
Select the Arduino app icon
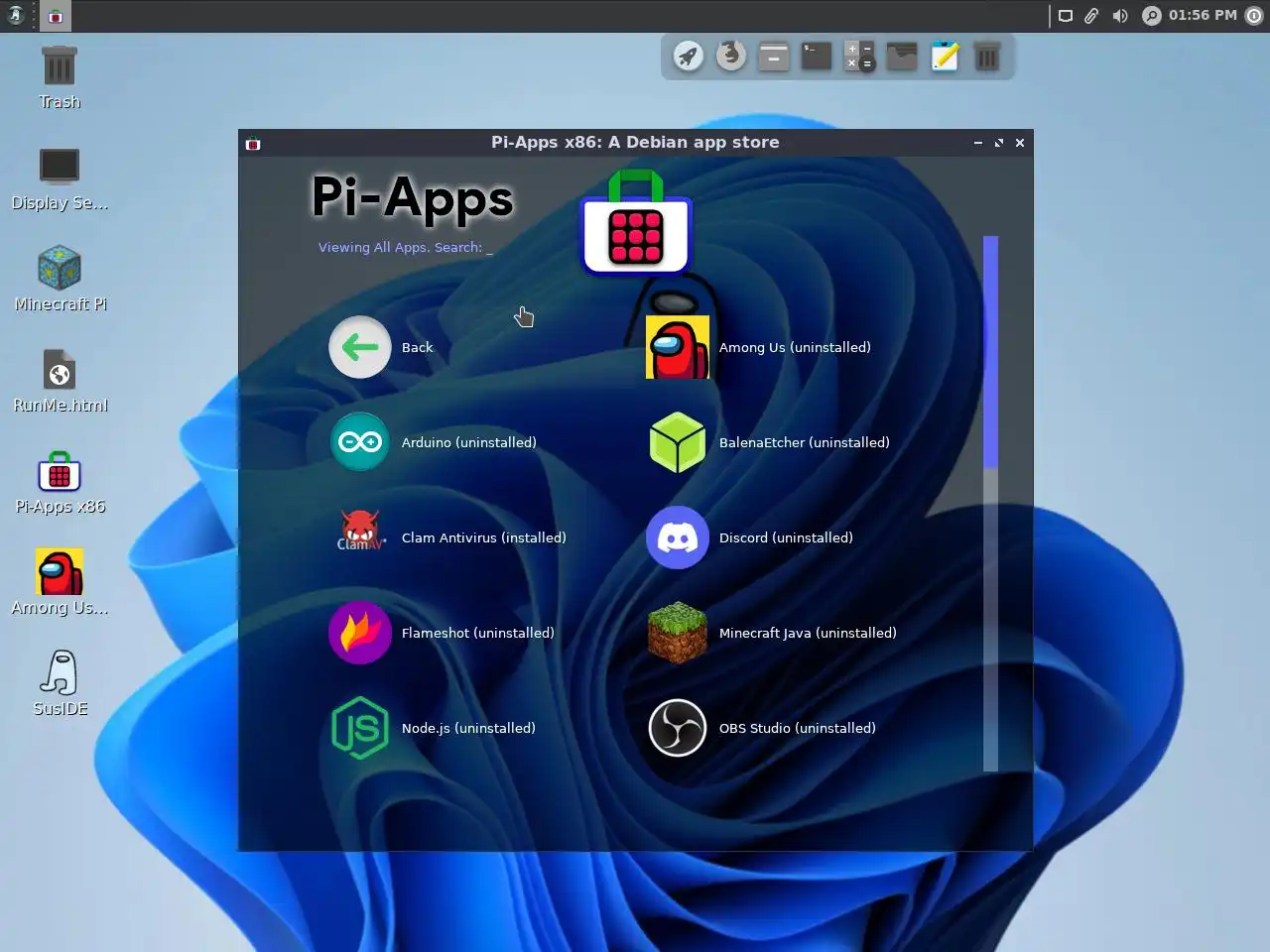tap(359, 442)
